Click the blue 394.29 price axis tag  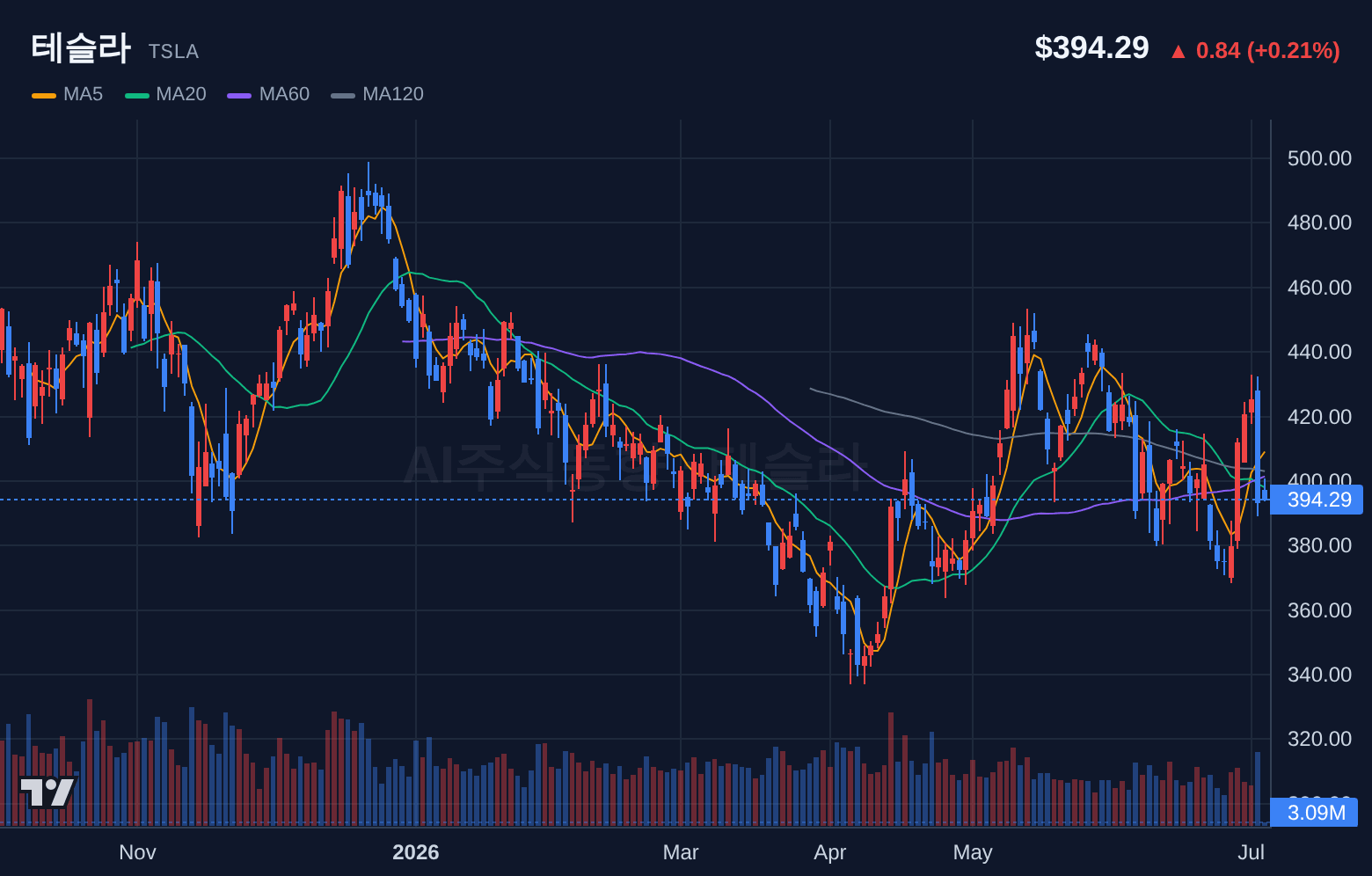[x=1317, y=500]
